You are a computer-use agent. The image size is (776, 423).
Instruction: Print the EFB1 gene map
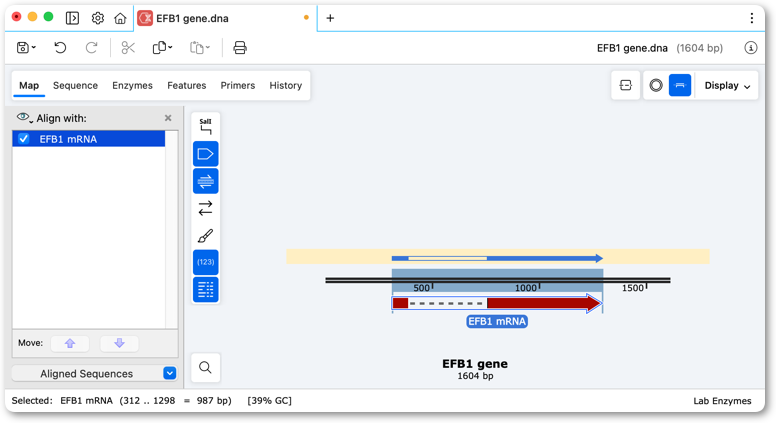point(240,47)
